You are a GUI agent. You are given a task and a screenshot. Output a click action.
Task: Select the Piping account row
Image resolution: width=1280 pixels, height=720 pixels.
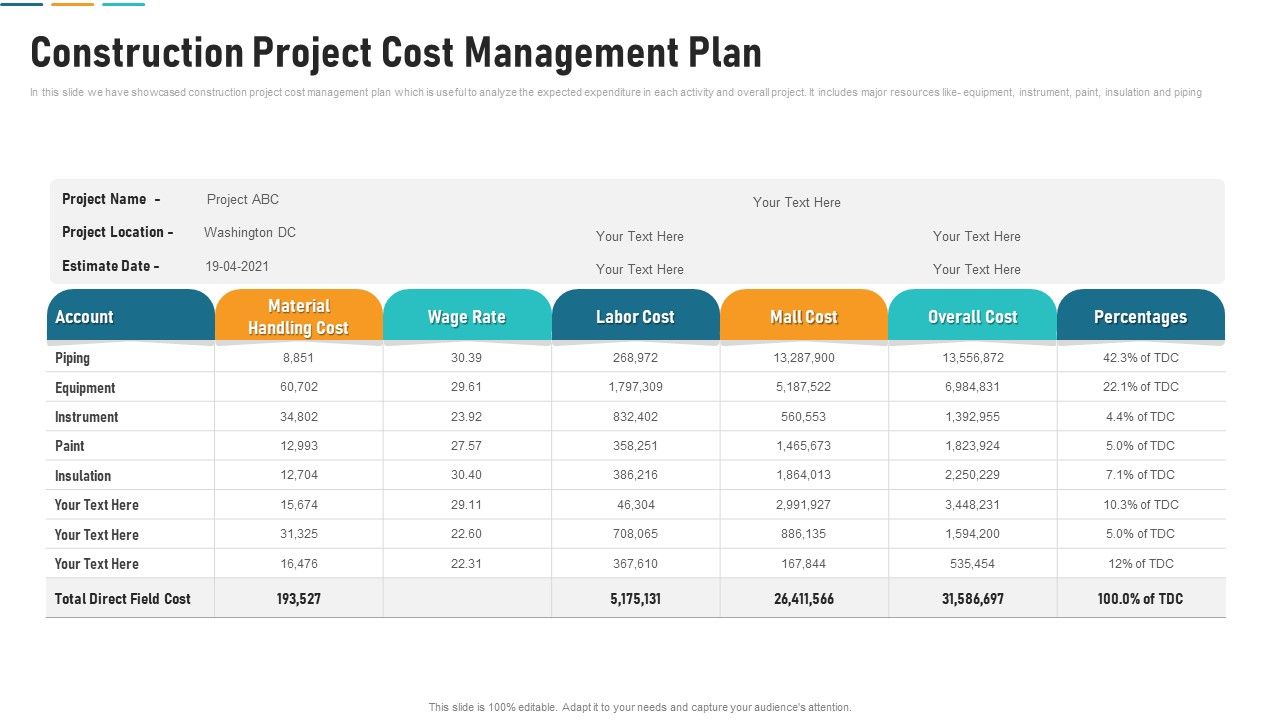[70, 357]
